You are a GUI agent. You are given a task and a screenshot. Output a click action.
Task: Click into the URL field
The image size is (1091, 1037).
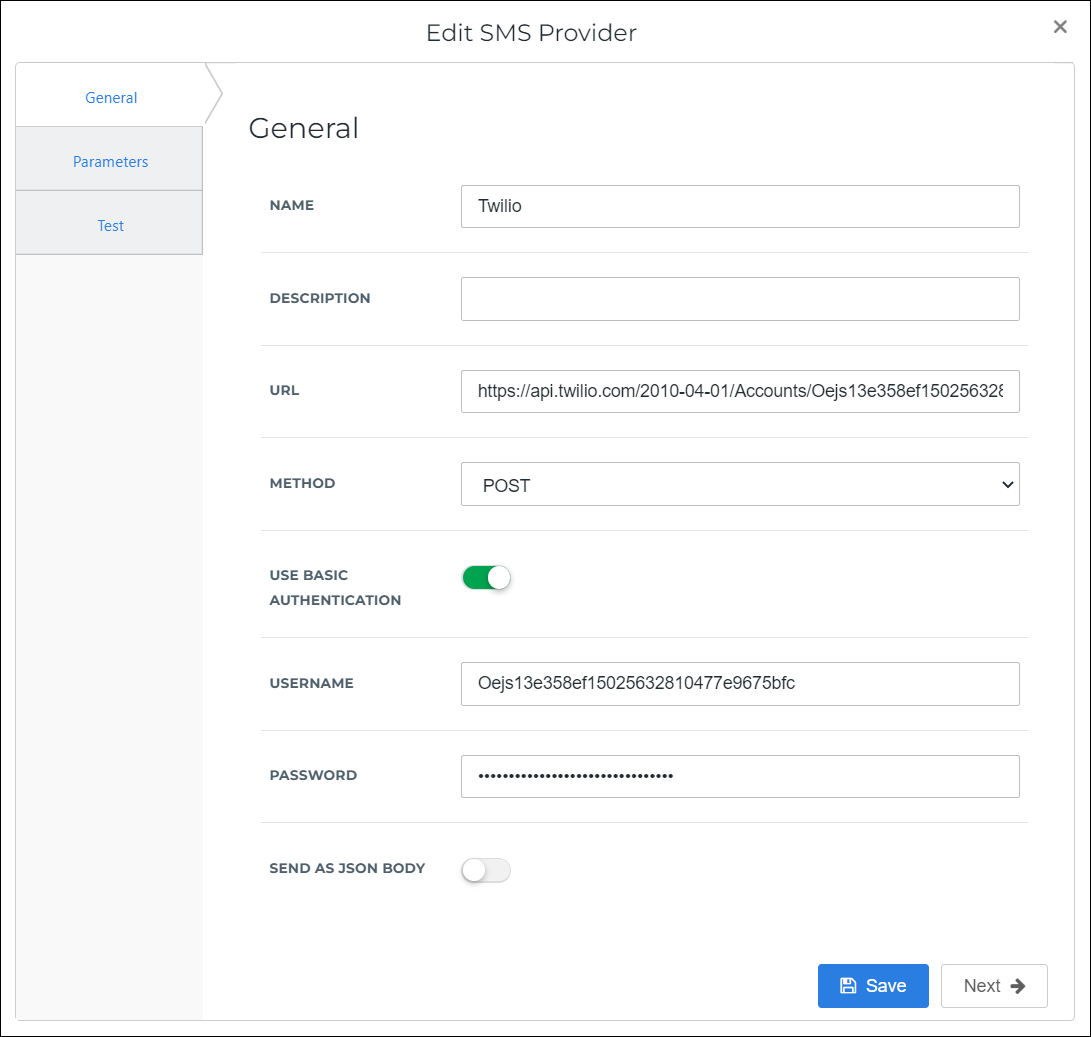pos(740,391)
